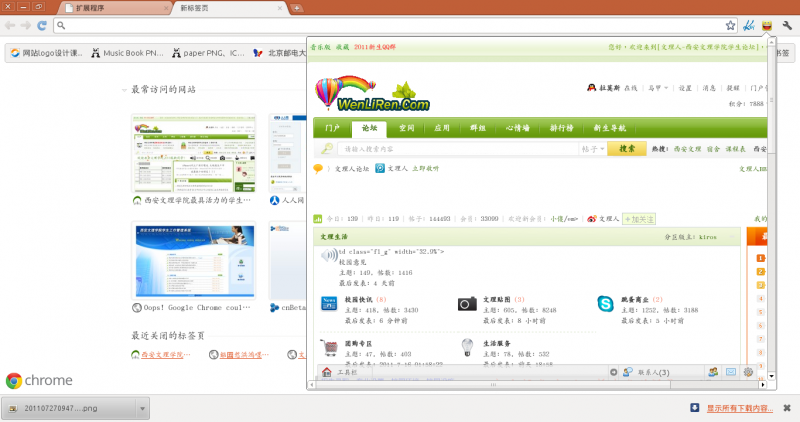The width and height of the screenshot is (800, 422).
Task: Click the 消息 link in user bar
Action: pos(709,88)
